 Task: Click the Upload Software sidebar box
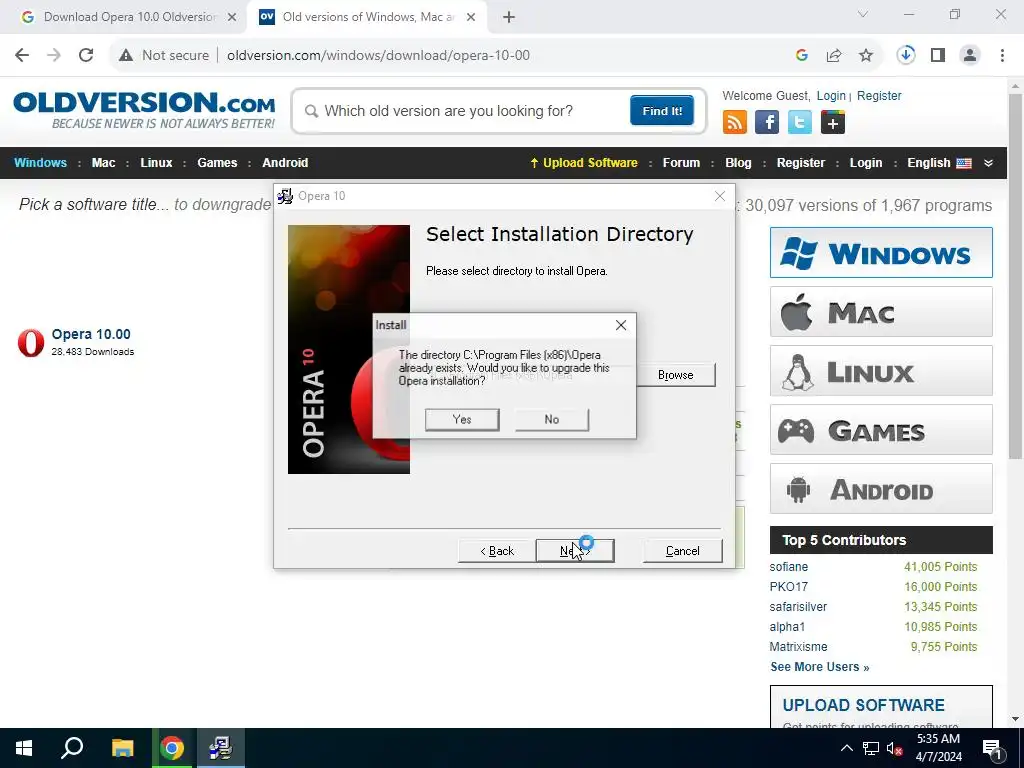pos(881,707)
